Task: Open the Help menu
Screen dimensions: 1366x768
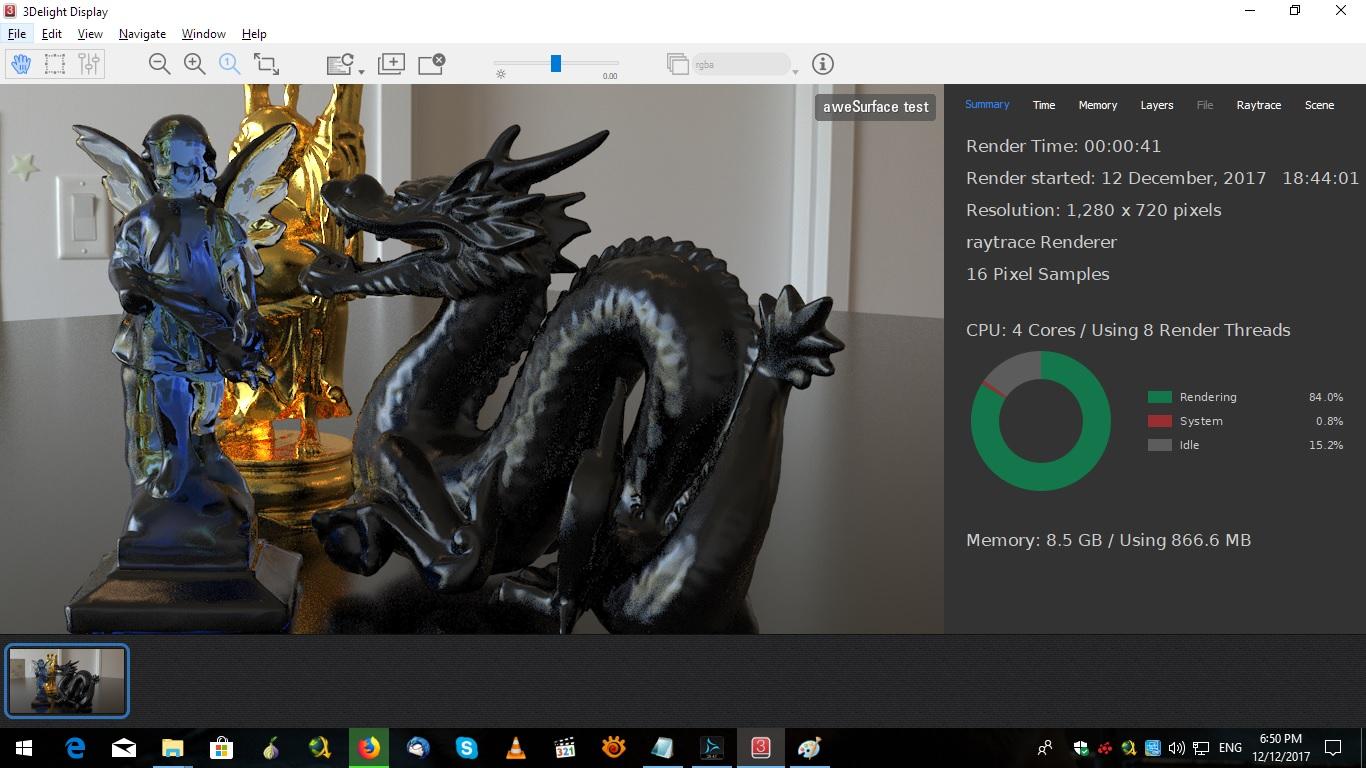Action: [254, 34]
